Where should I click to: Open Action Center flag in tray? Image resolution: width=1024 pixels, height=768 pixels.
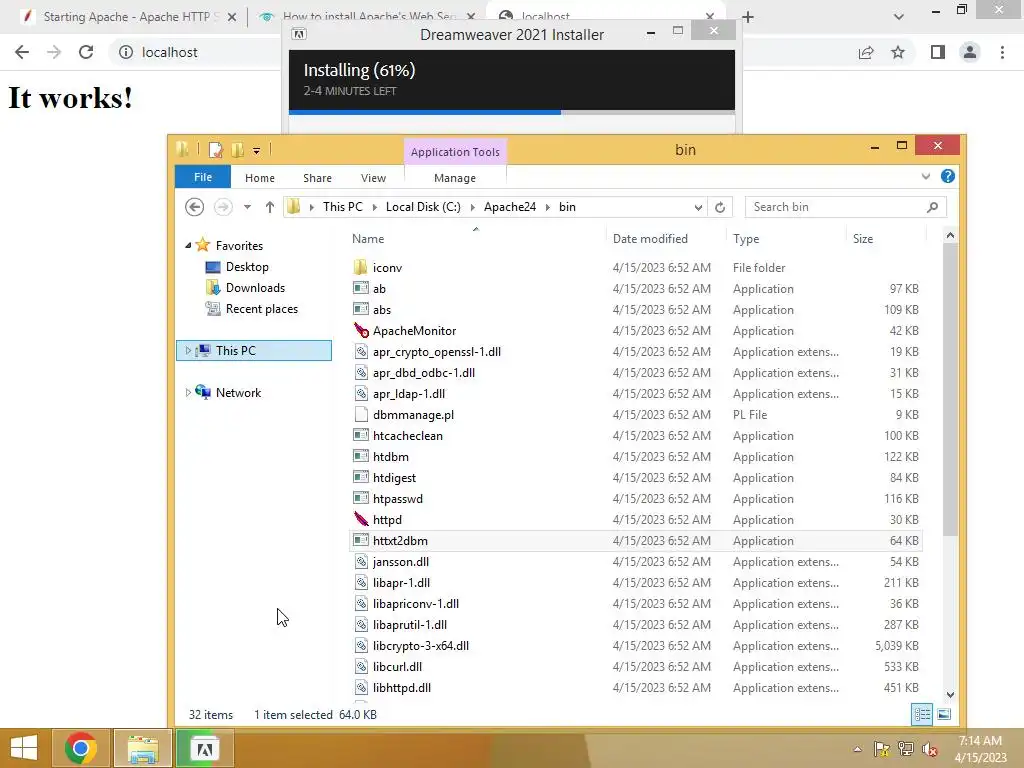pos(881,749)
